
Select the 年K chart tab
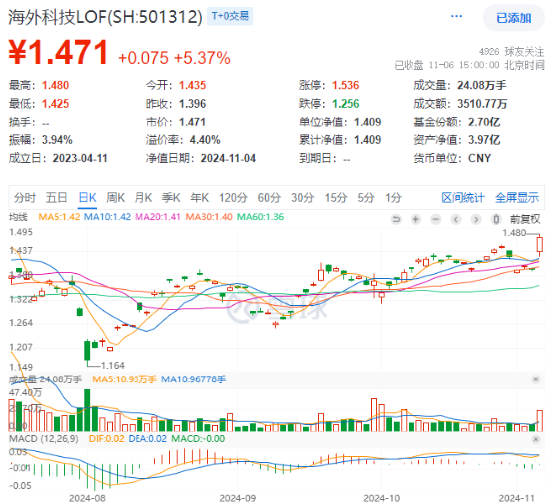coord(199,198)
